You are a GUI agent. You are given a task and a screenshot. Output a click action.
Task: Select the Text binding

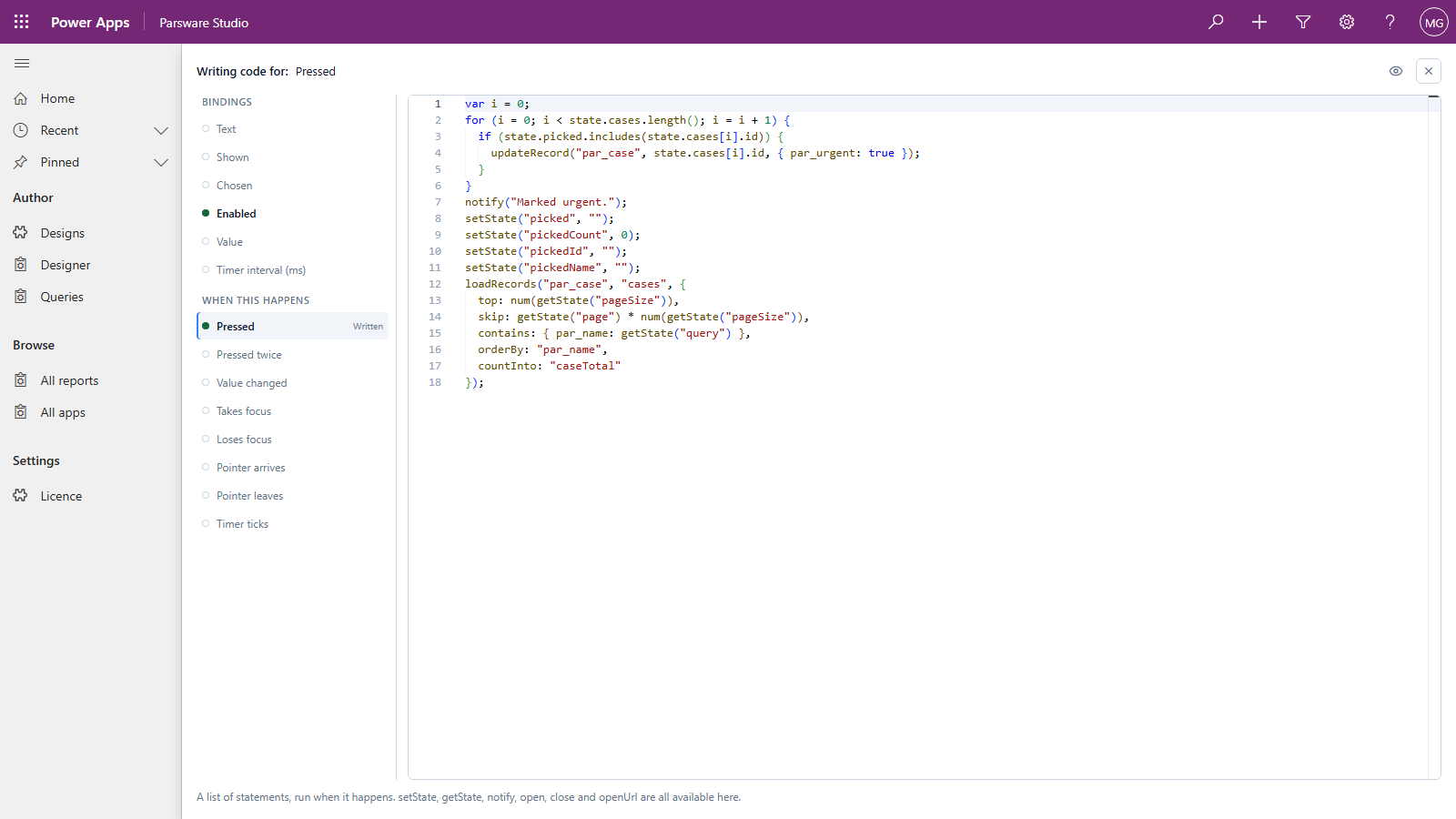pyautogui.click(x=293, y=129)
